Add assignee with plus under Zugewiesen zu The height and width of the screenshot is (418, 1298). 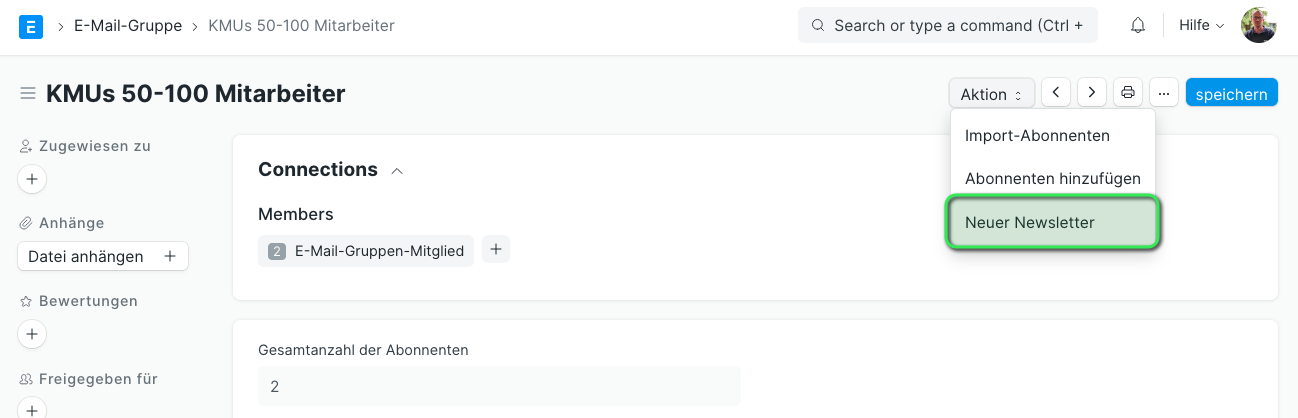(32, 180)
